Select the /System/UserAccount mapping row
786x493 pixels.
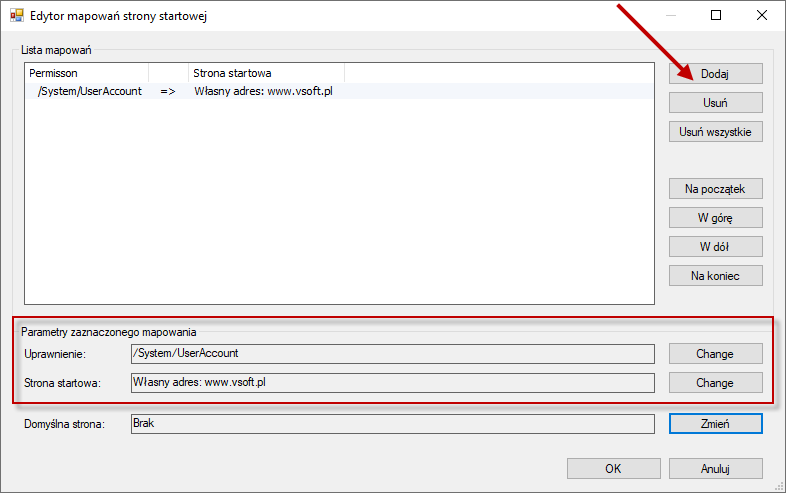click(x=339, y=91)
